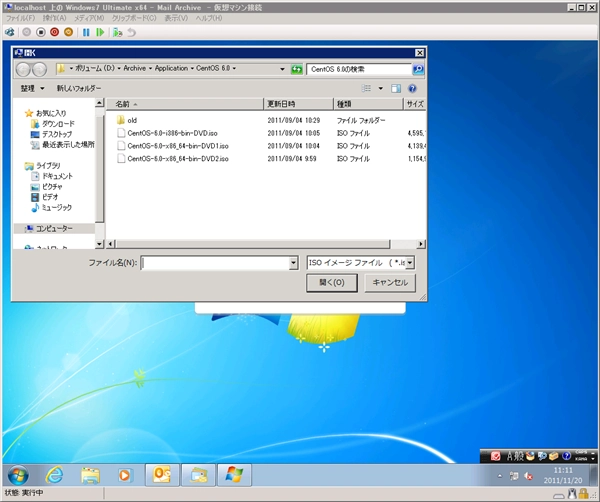Viewport: 600px width, 502px height.
Task: Click the green refresh button
Action: coord(297,69)
